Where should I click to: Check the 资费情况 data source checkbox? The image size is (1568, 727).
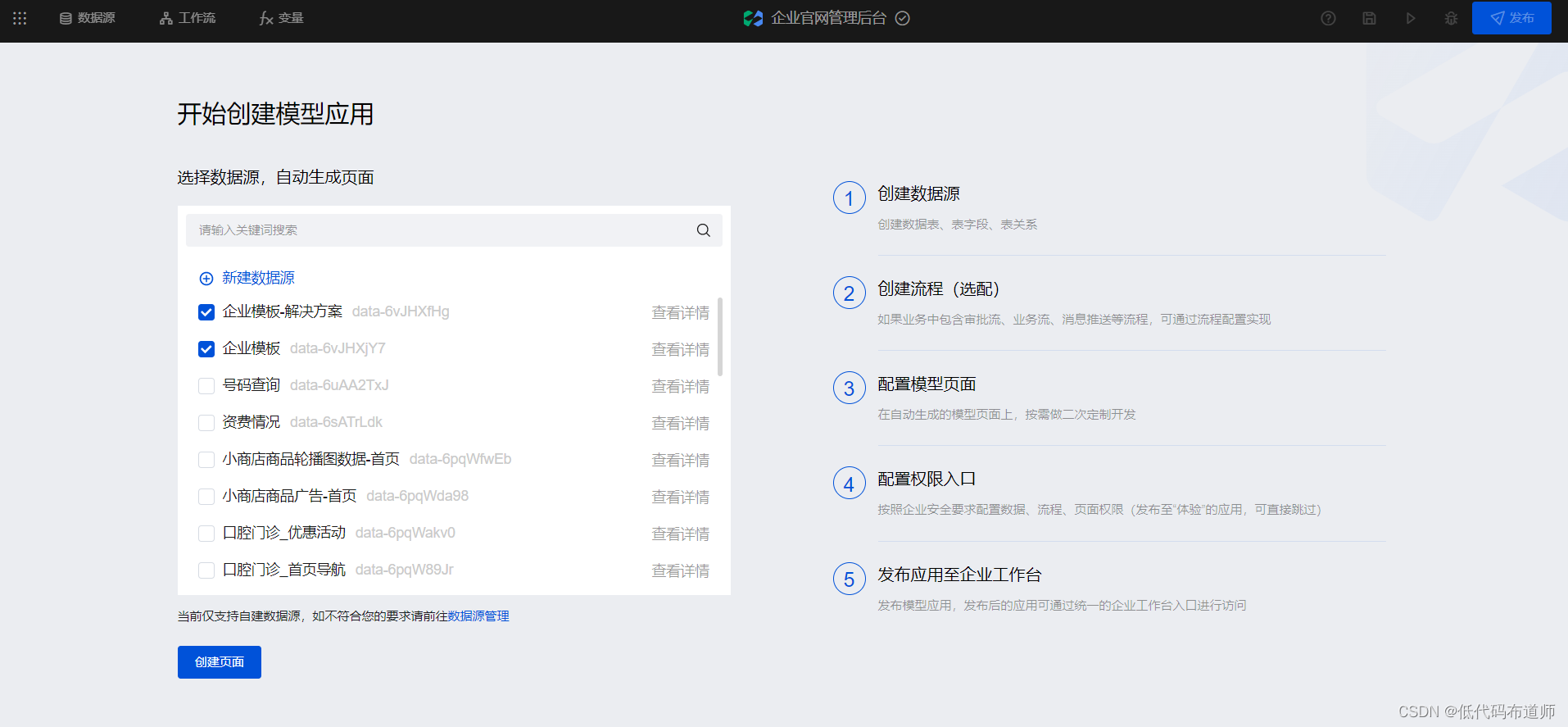(x=206, y=423)
